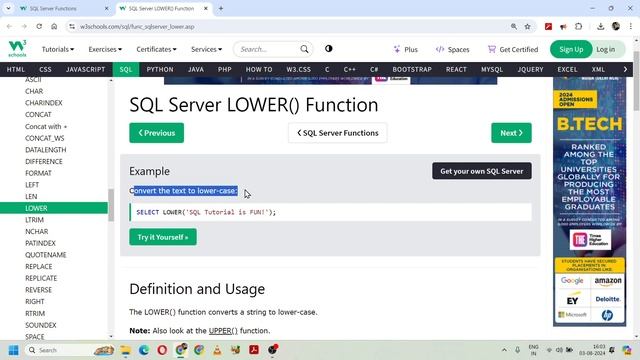Close the SQL Server Functions tab

[x=107, y=8]
